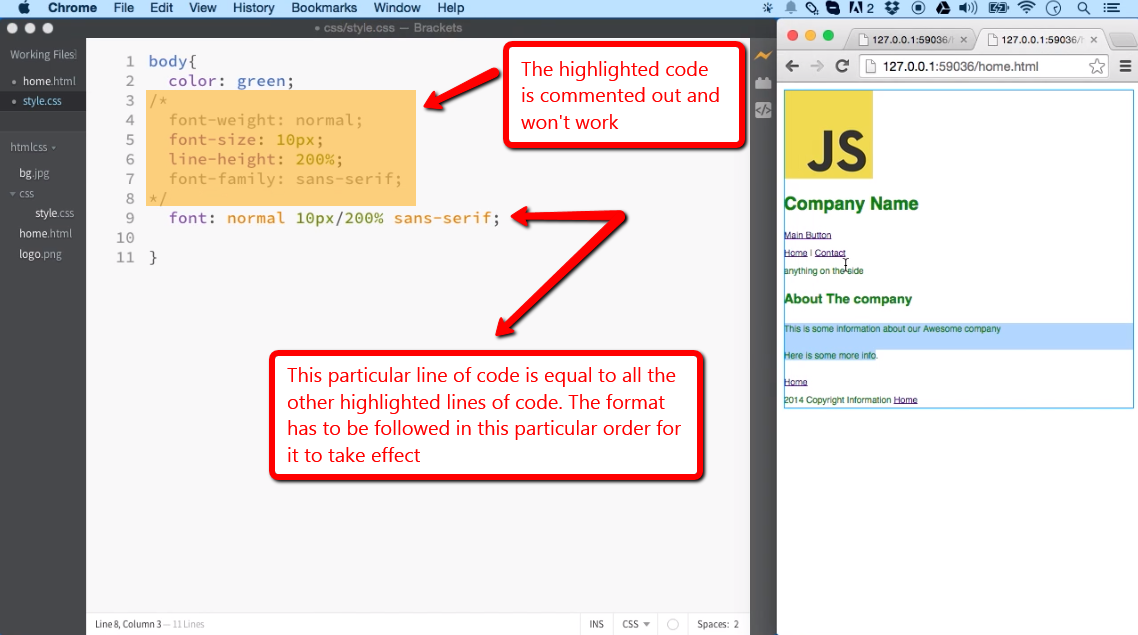This screenshot has height=635, width=1138.
Task: Open Spotlight search from the menu bar
Action: 1081,9
